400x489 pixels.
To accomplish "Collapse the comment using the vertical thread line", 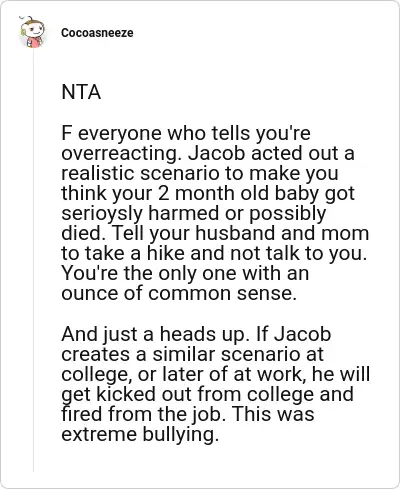I will coord(33,260).
